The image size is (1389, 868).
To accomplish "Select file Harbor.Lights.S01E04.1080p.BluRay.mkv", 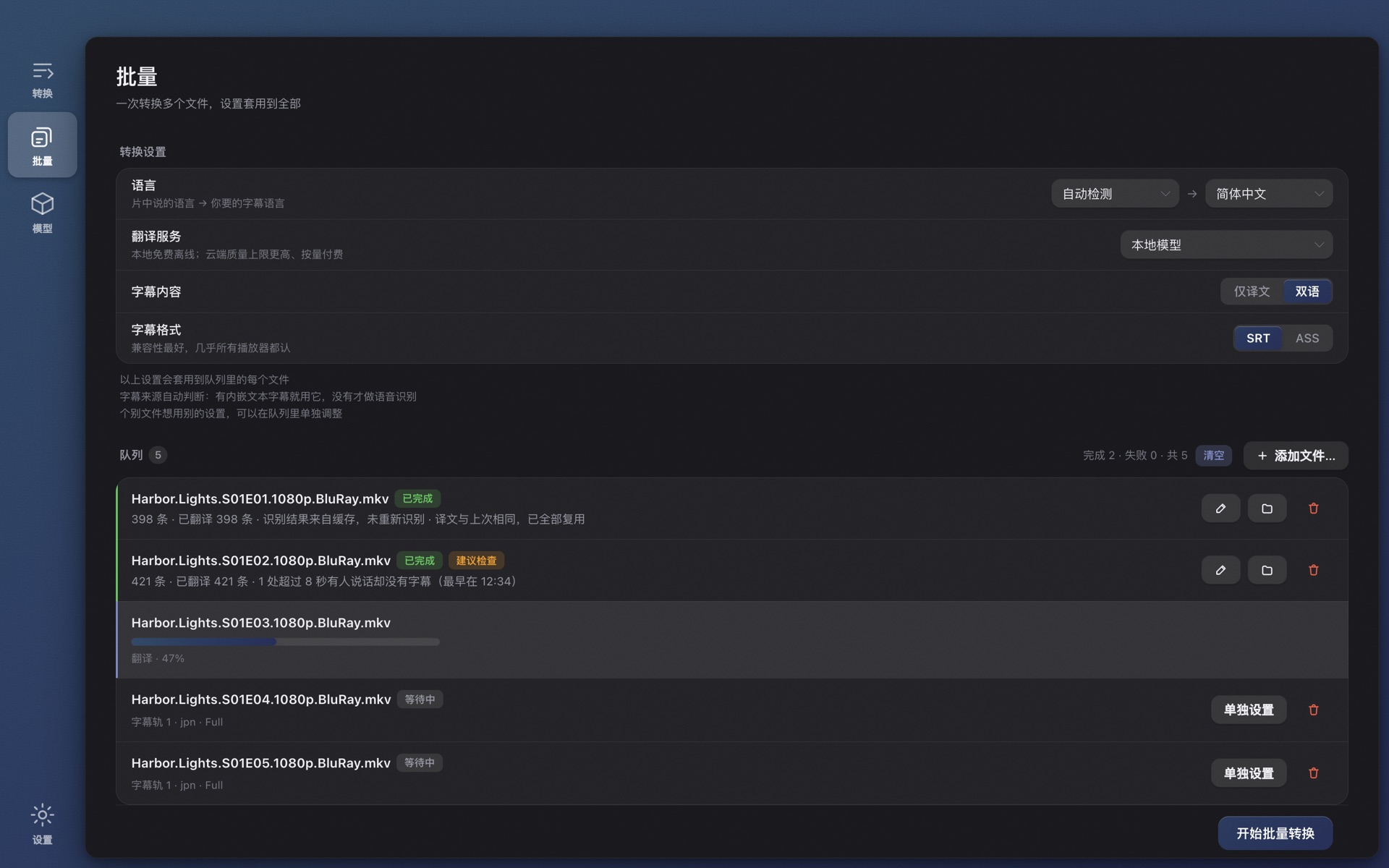I will [x=260, y=699].
